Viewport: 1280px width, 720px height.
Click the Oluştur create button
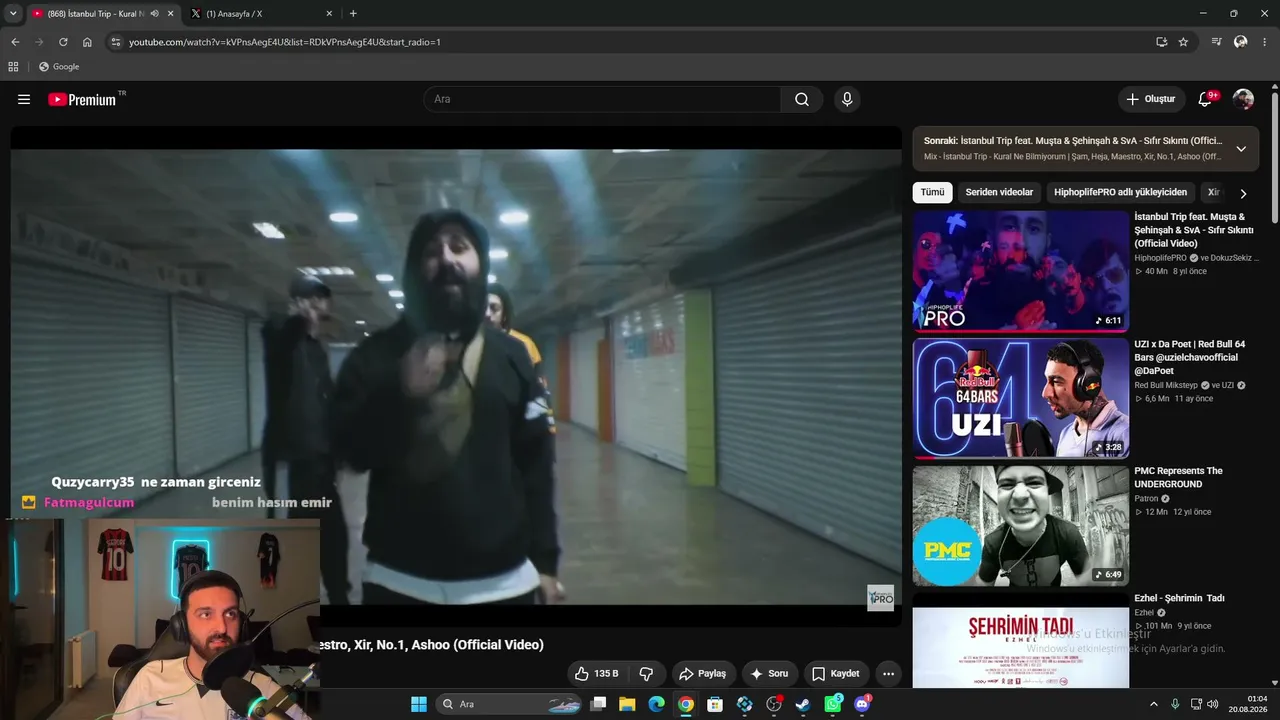(1151, 99)
